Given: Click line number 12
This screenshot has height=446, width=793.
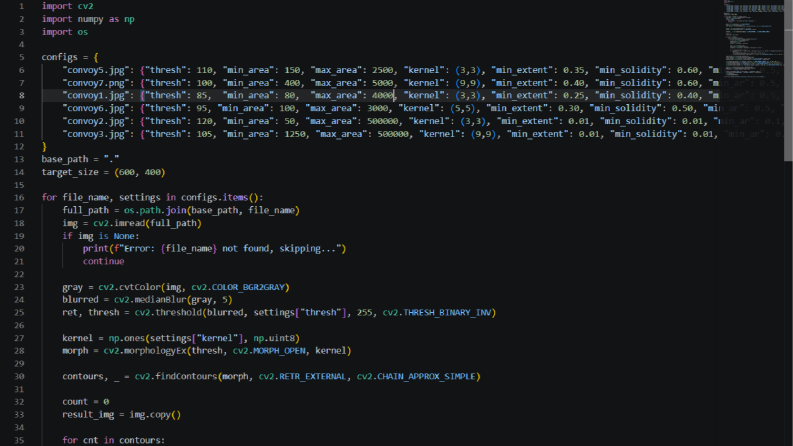Looking at the screenshot, I should [x=19, y=146].
